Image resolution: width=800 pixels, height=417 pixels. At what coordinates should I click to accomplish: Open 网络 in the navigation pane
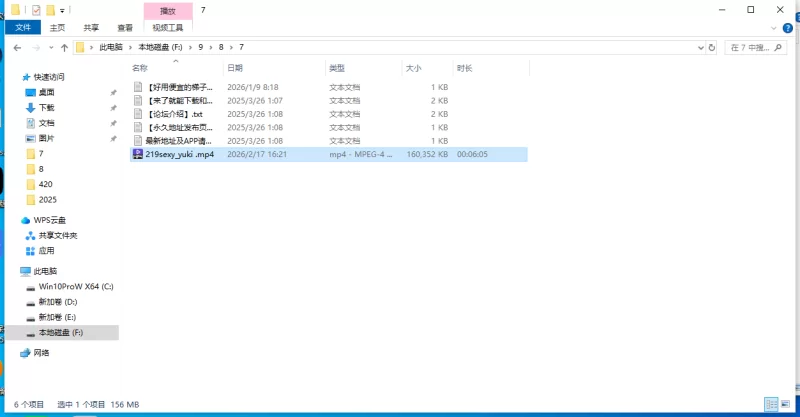pyautogui.click(x=41, y=353)
